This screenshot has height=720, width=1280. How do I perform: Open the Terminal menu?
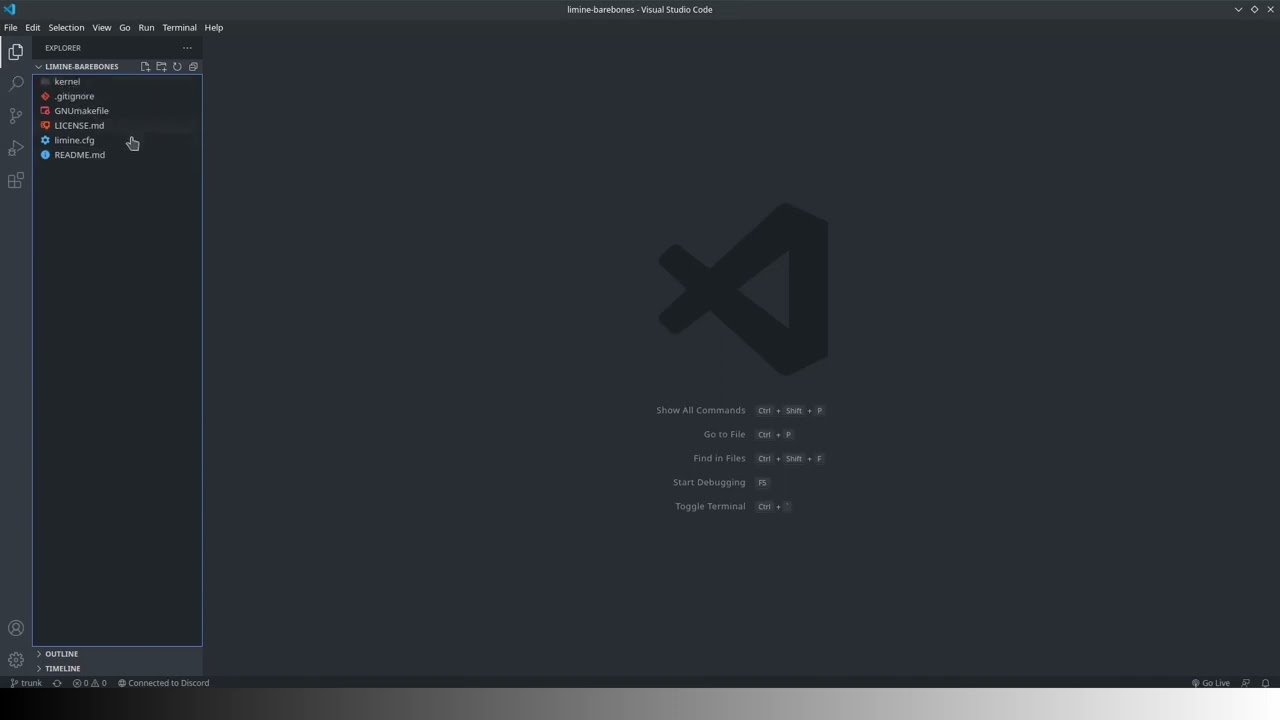click(180, 28)
